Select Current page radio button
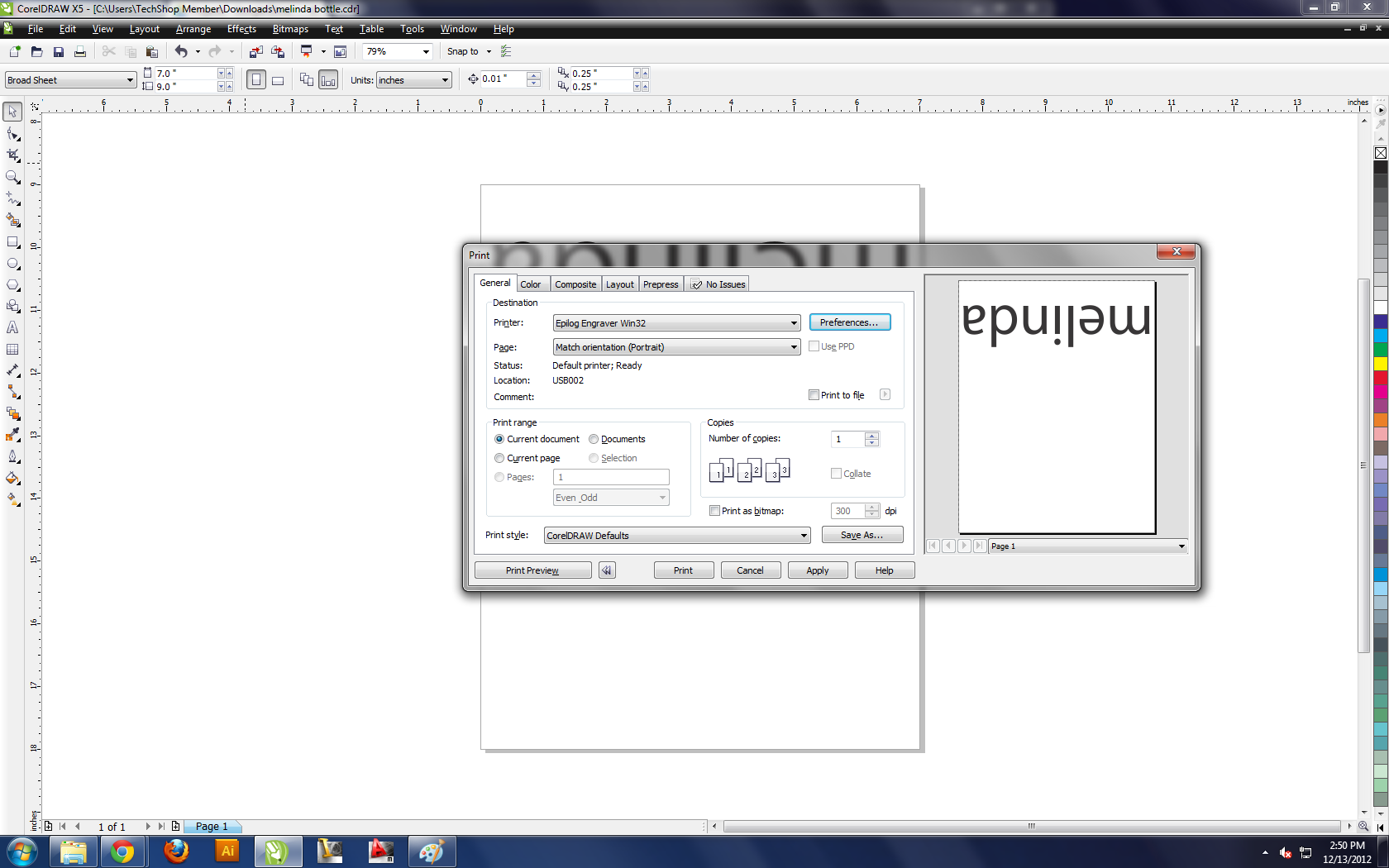The width and height of the screenshot is (1389, 868). click(499, 458)
